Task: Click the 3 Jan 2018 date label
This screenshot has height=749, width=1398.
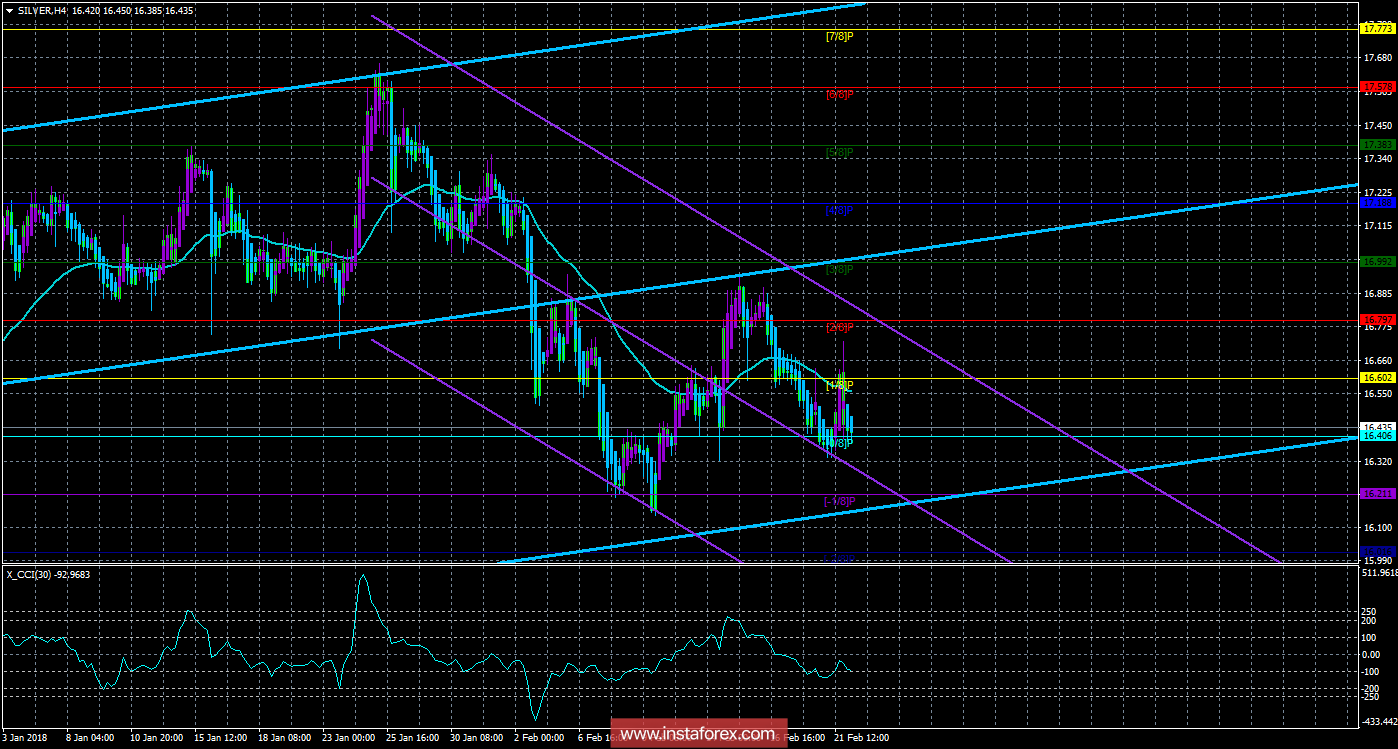Action: 24,738
